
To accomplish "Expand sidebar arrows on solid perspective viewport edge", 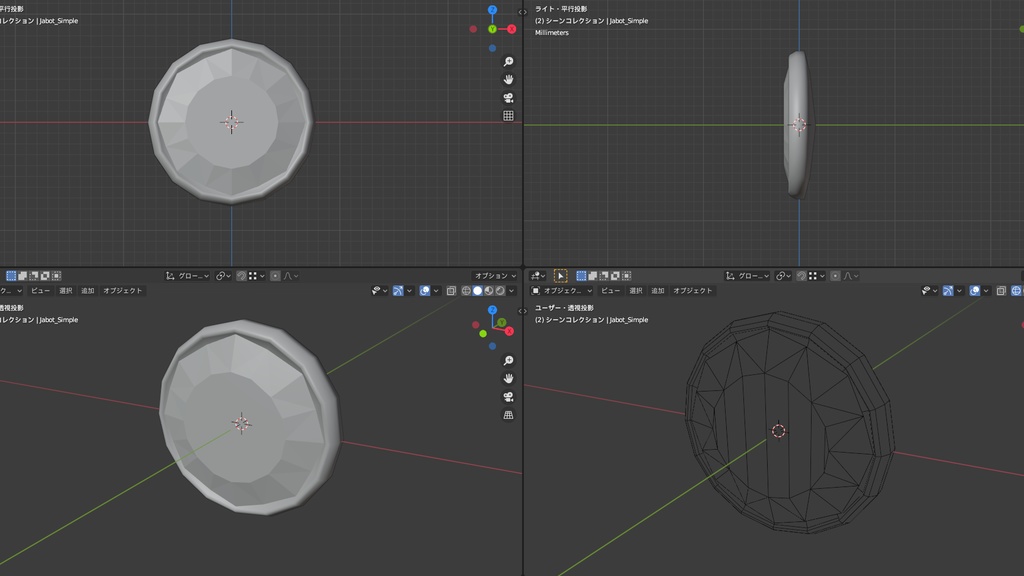I will click(522, 311).
